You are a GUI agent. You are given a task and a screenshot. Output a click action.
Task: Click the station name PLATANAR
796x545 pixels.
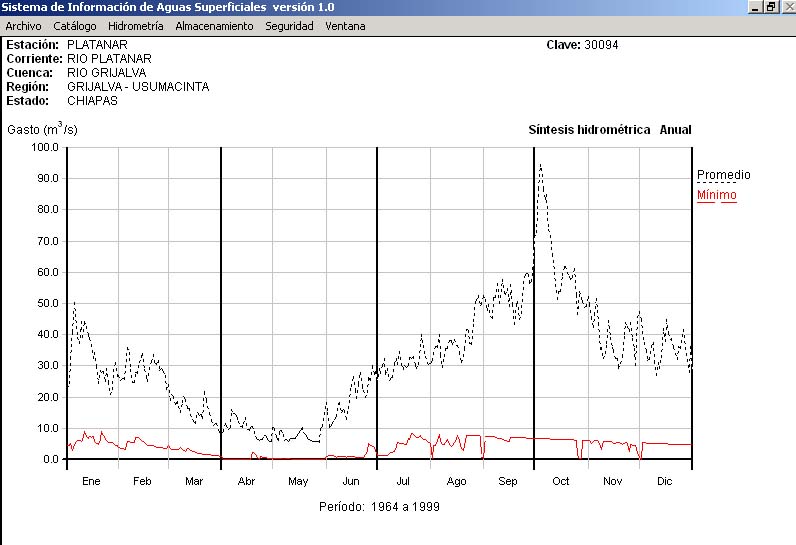[x=96, y=45]
